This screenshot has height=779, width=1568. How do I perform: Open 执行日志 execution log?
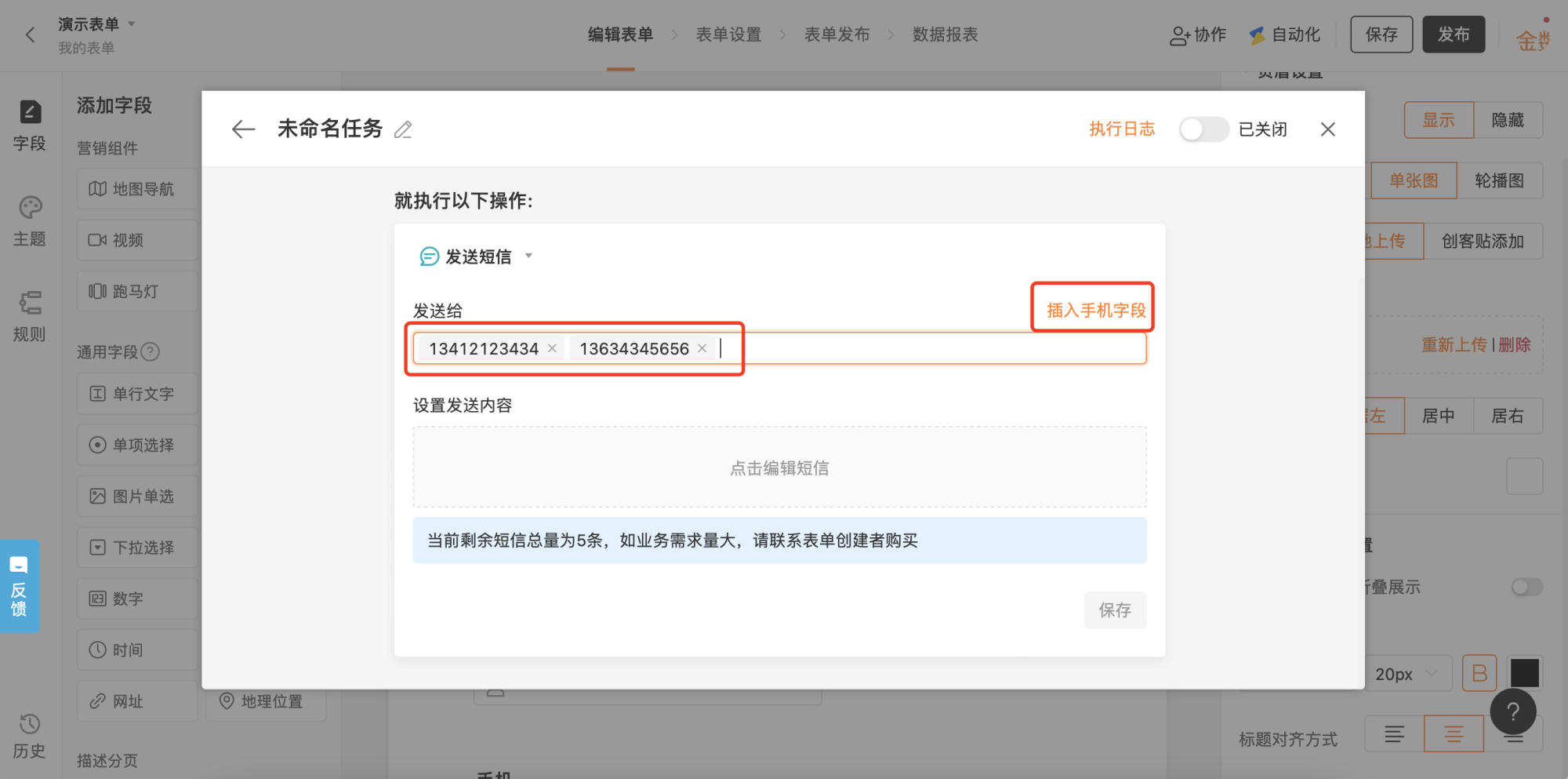[x=1122, y=129]
